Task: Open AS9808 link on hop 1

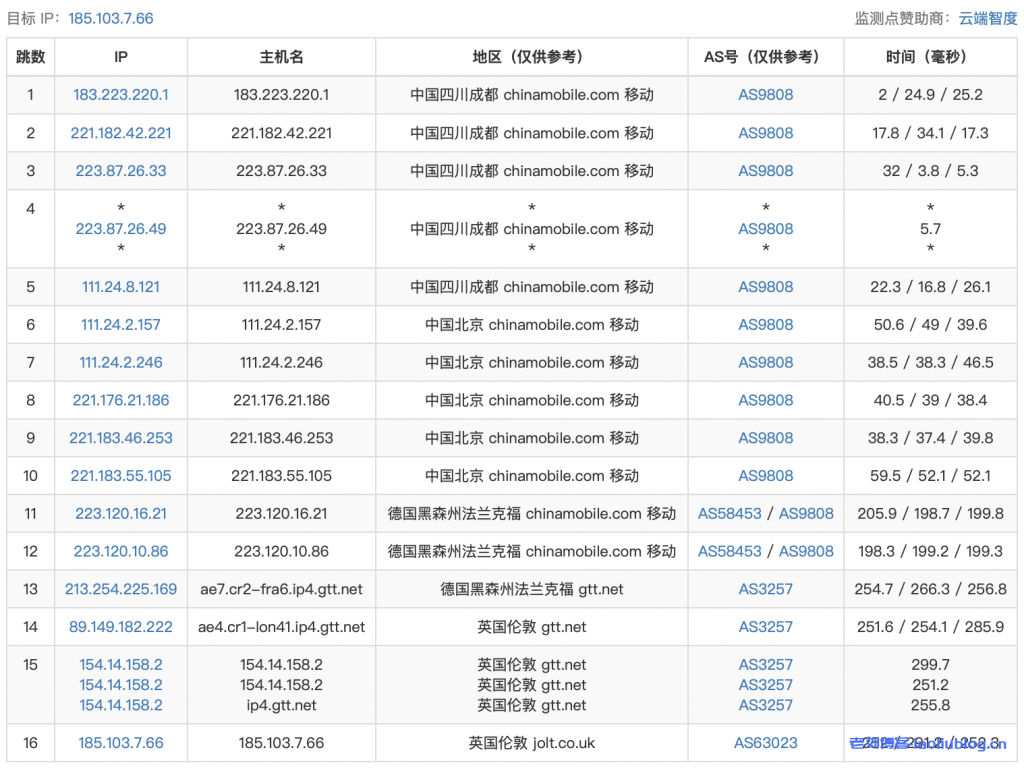Action: 765,95
